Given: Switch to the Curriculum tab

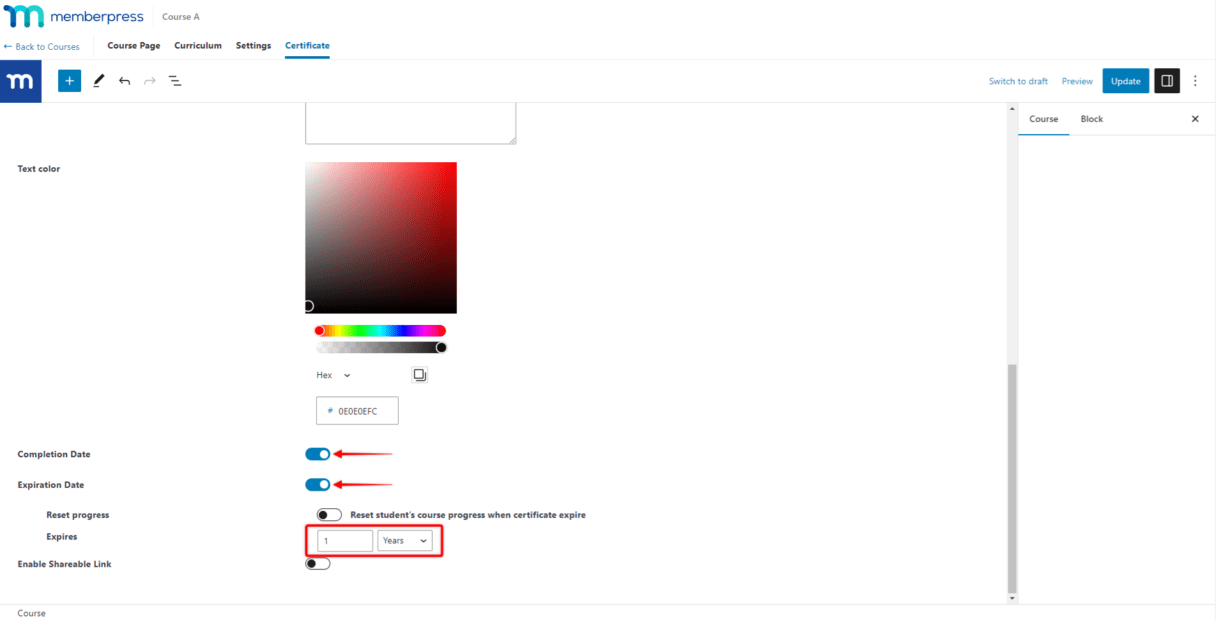Looking at the screenshot, I should tap(198, 46).
